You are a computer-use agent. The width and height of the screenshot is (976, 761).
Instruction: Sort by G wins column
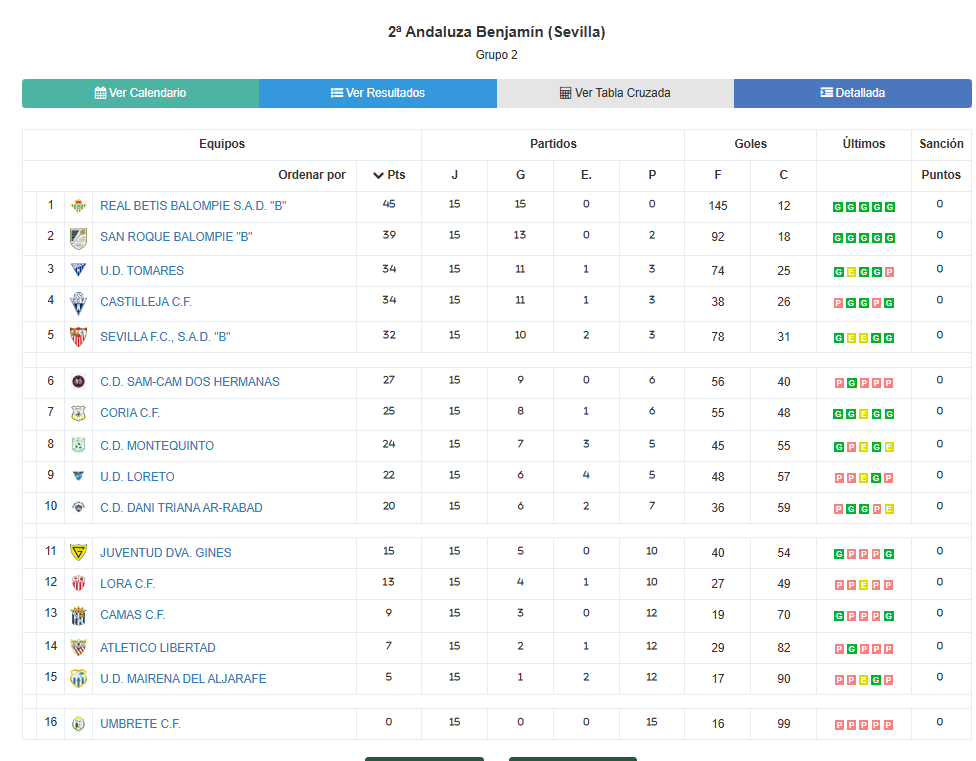520,175
